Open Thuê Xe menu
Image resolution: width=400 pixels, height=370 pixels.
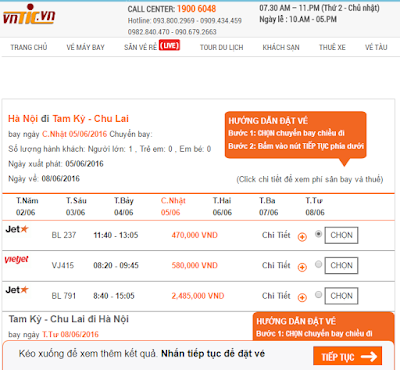[332, 47]
